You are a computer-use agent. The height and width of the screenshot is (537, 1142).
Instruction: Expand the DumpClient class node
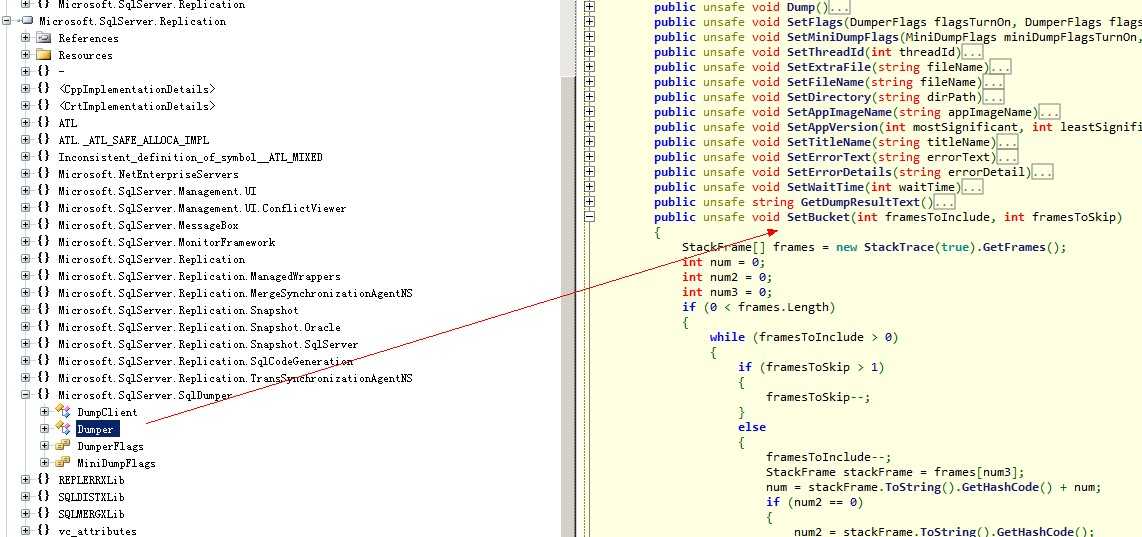tap(45, 412)
